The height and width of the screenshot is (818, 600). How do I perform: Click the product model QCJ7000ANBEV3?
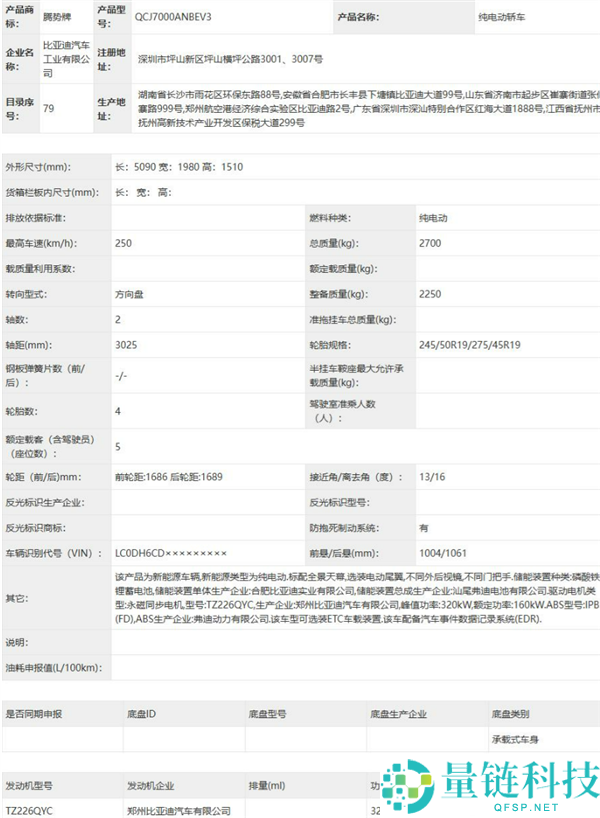tap(173, 17)
